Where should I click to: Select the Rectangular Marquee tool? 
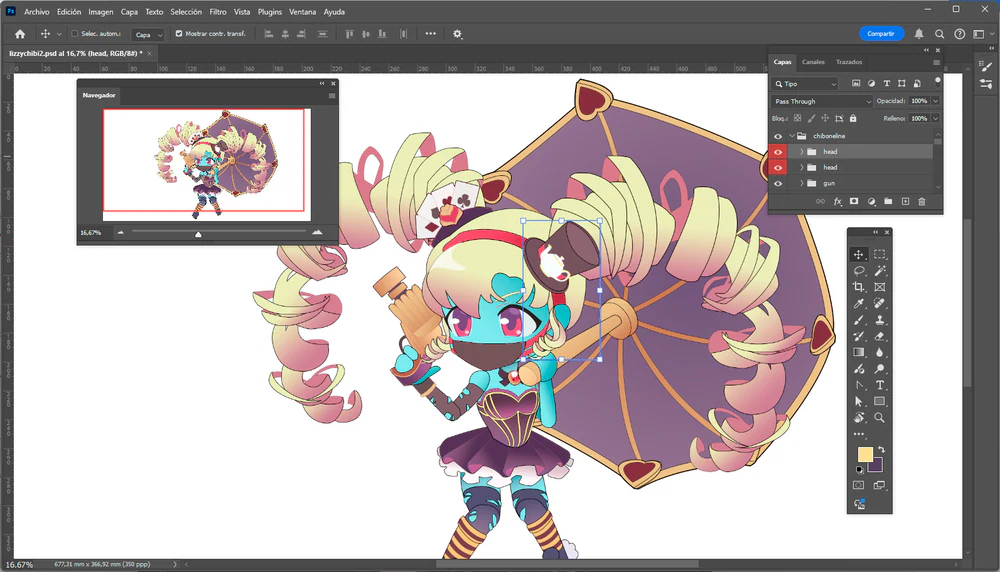click(x=879, y=254)
